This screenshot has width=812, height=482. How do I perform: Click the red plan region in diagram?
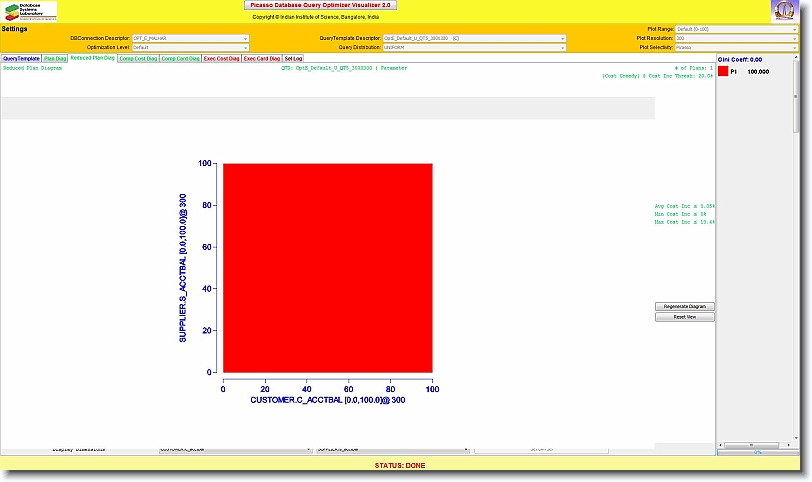click(327, 267)
